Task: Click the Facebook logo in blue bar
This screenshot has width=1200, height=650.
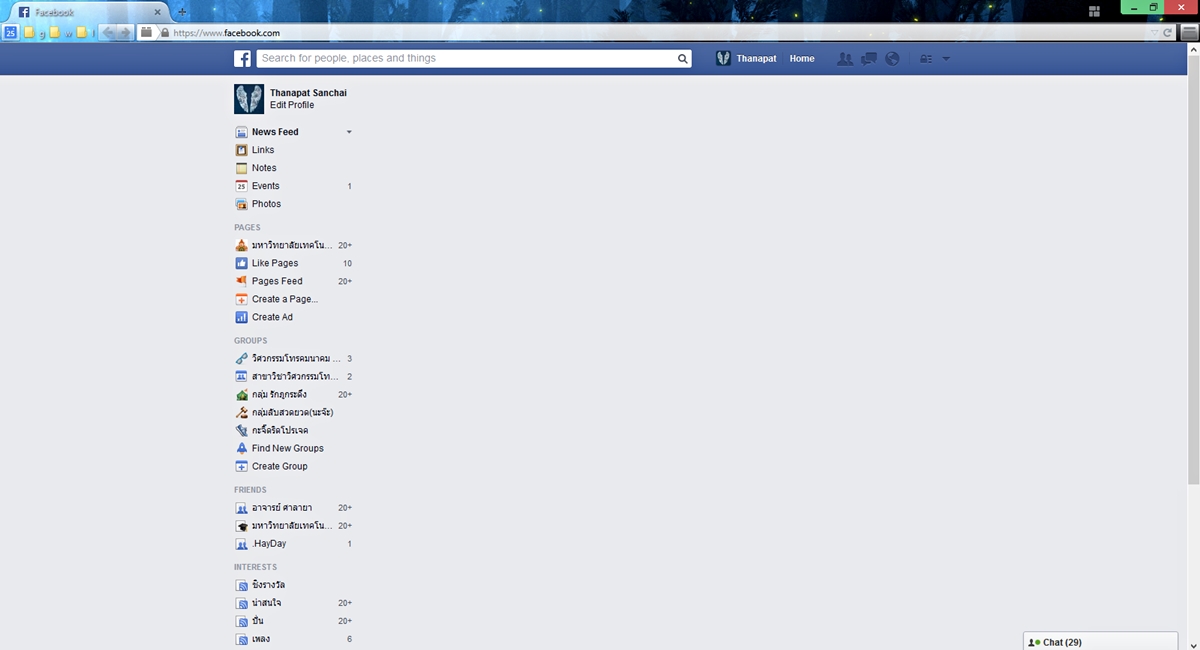Action: [243, 59]
